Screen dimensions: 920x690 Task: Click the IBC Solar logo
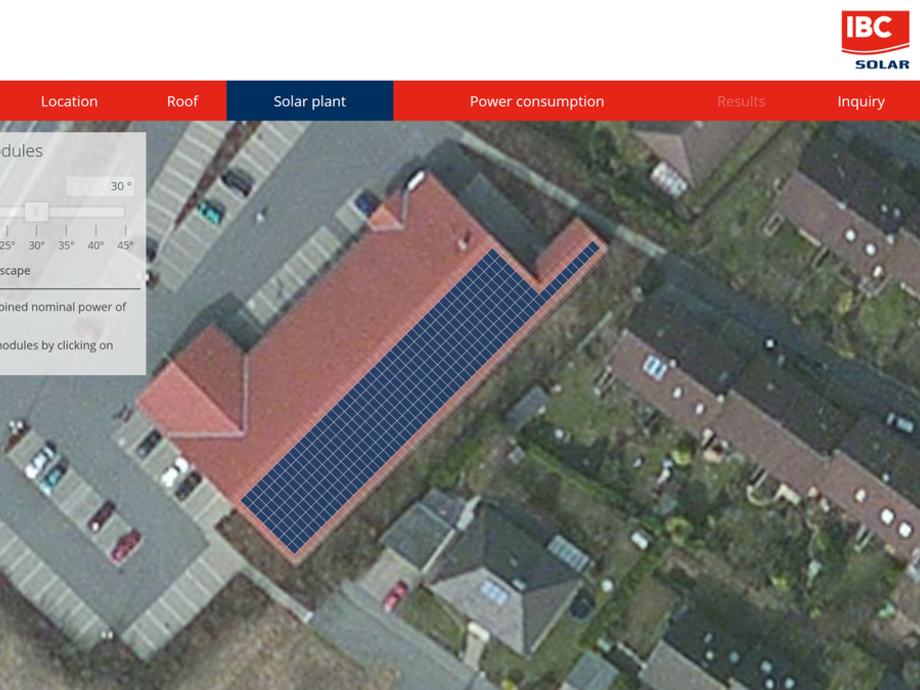[x=875, y=40]
